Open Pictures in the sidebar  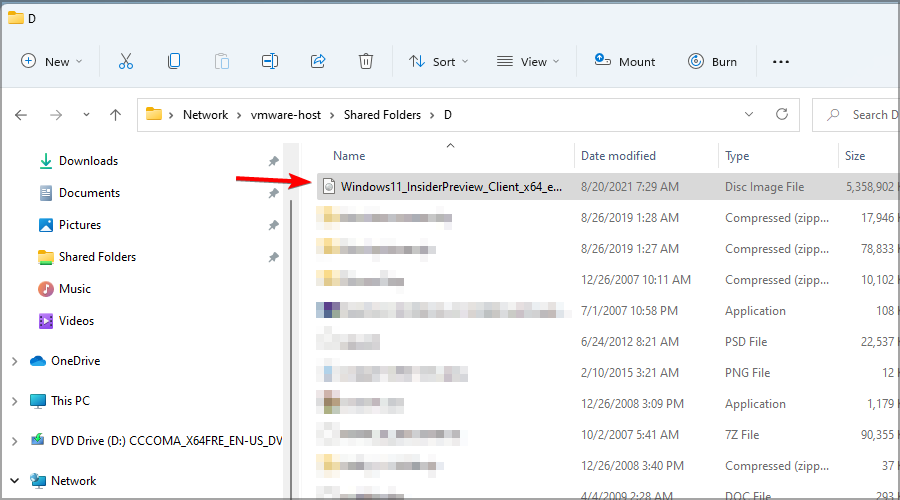(80, 225)
